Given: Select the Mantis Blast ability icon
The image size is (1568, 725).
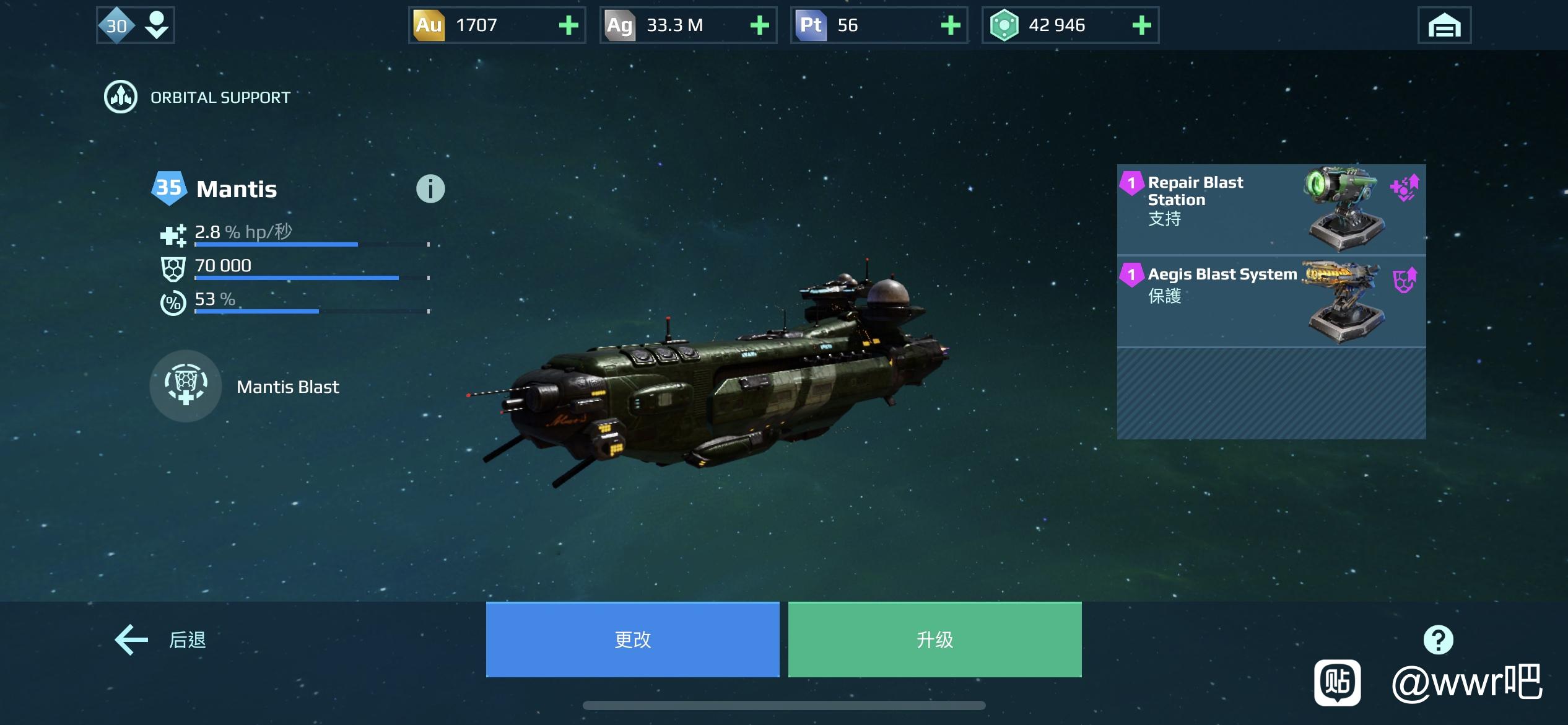Looking at the screenshot, I should 186,385.
